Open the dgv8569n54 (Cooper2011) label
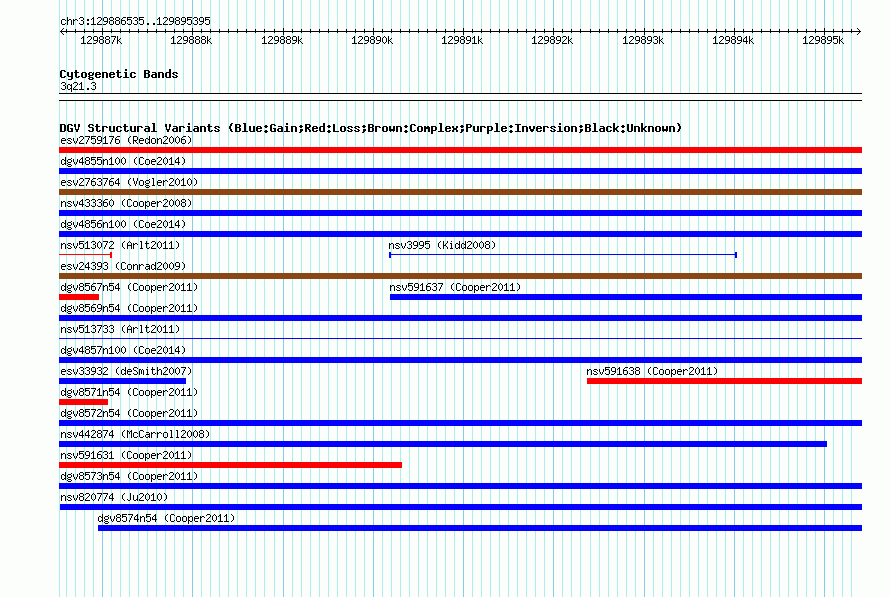This screenshot has width=890, height=597. pos(129,308)
